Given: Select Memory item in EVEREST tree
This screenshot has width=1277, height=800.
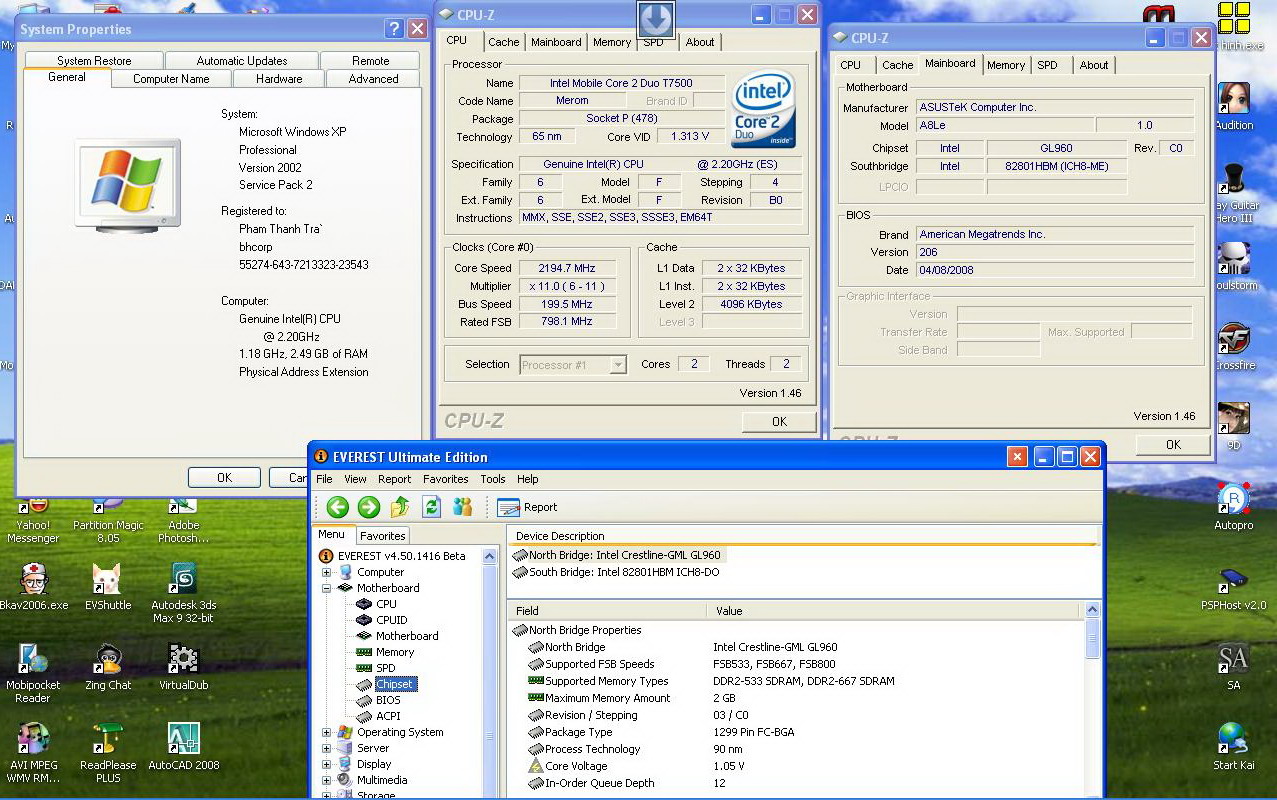Looking at the screenshot, I should (x=394, y=652).
